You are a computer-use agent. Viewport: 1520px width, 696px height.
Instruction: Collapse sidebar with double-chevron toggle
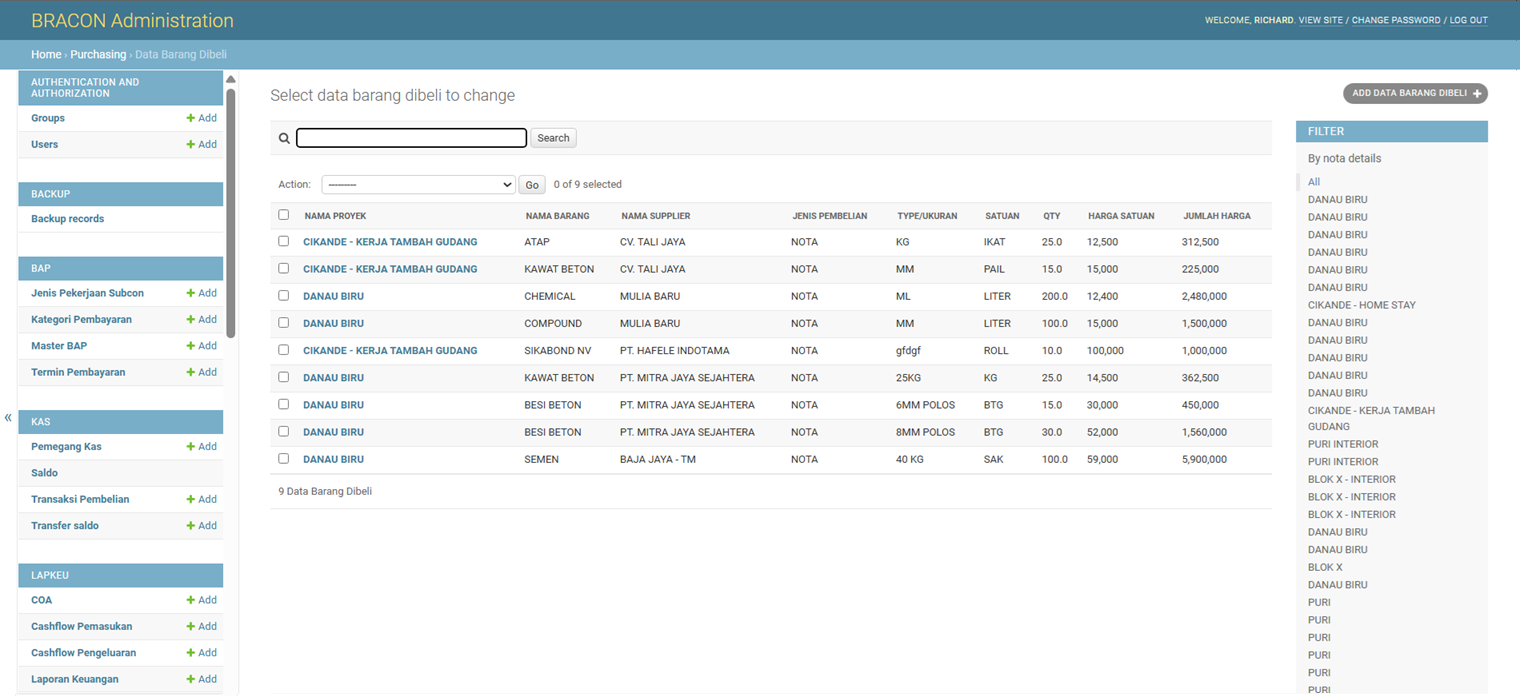8,418
